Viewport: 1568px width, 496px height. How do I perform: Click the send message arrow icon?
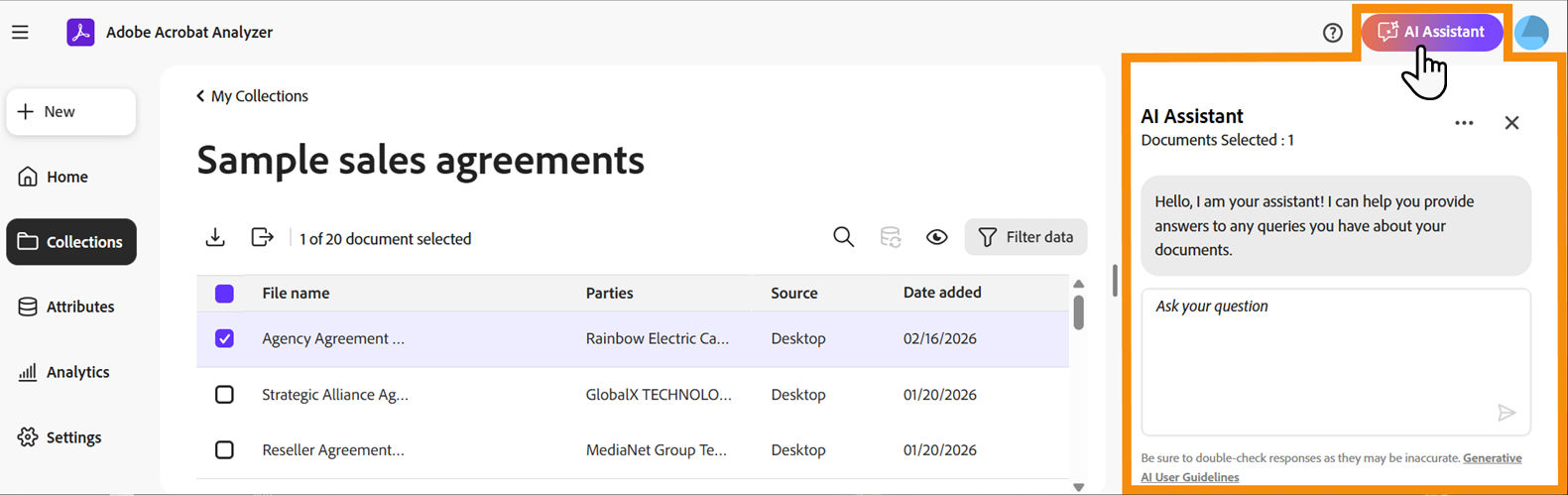pyautogui.click(x=1507, y=413)
